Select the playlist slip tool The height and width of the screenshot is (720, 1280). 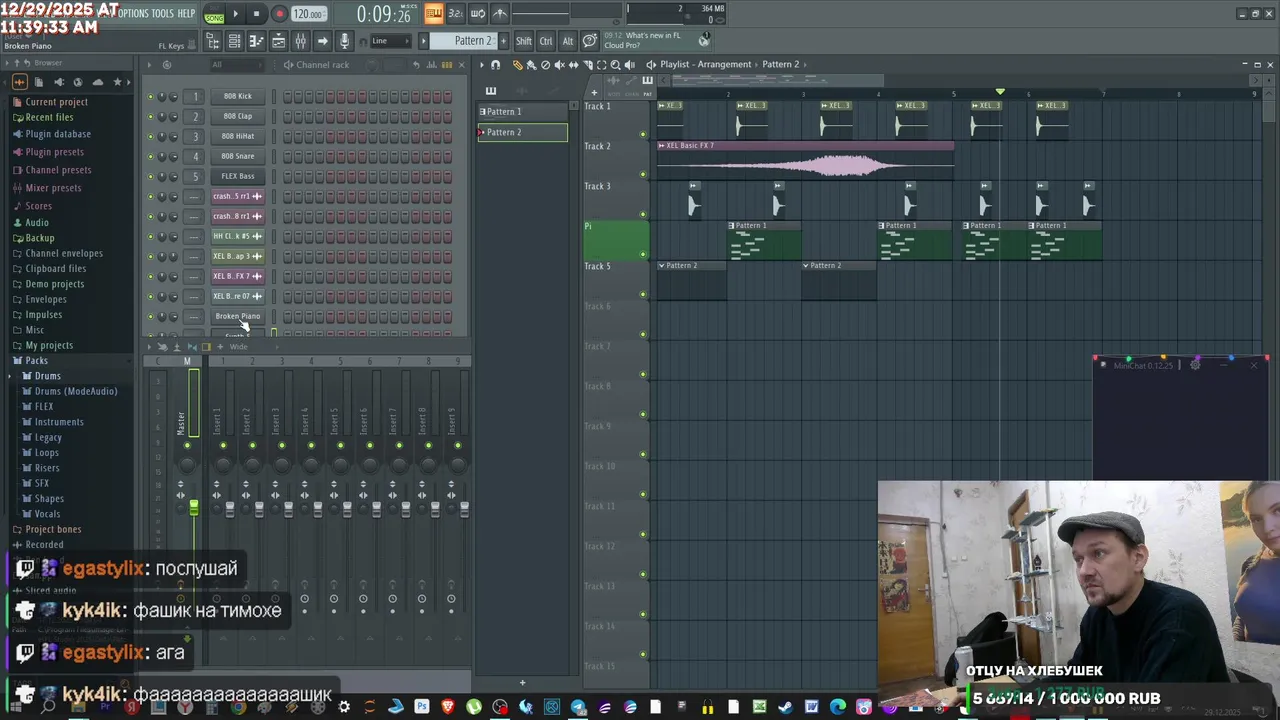click(573, 65)
